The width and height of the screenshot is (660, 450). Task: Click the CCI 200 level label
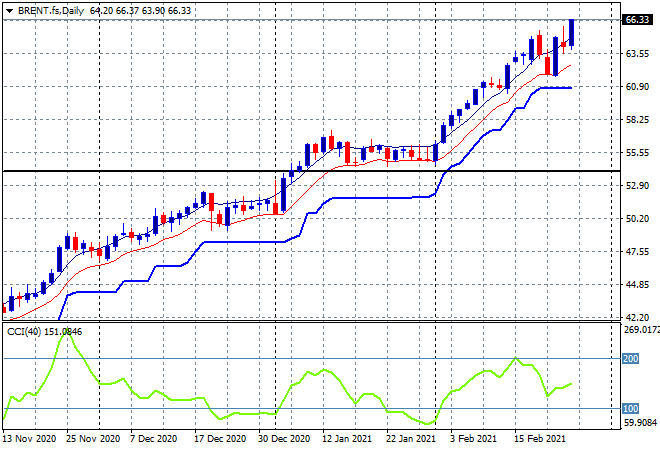pyautogui.click(x=631, y=359)
